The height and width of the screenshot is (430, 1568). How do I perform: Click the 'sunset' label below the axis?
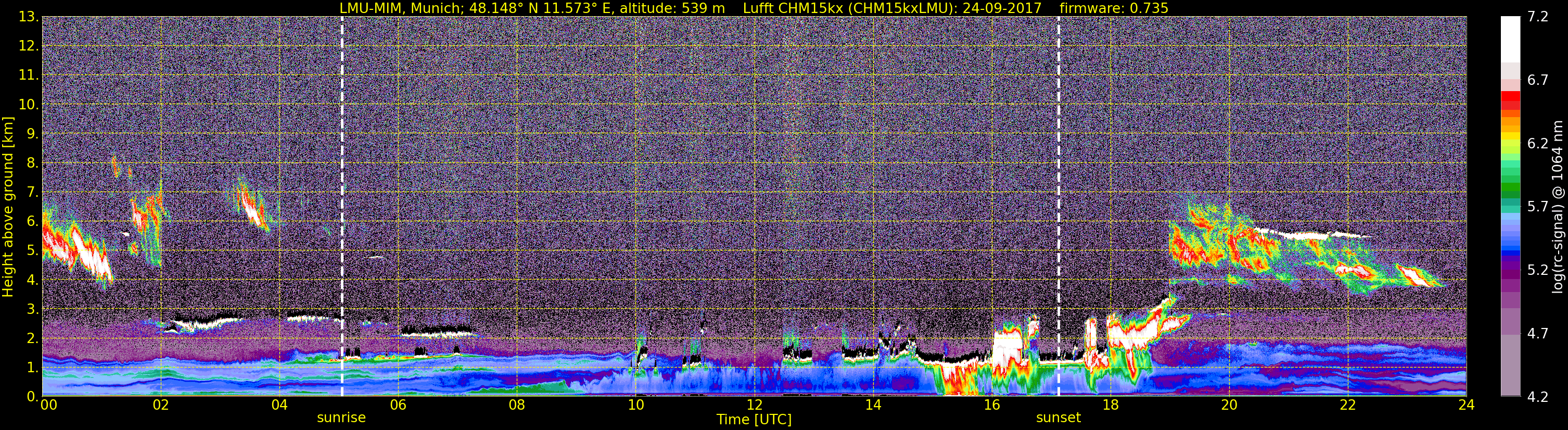(x=1059, y=418)
